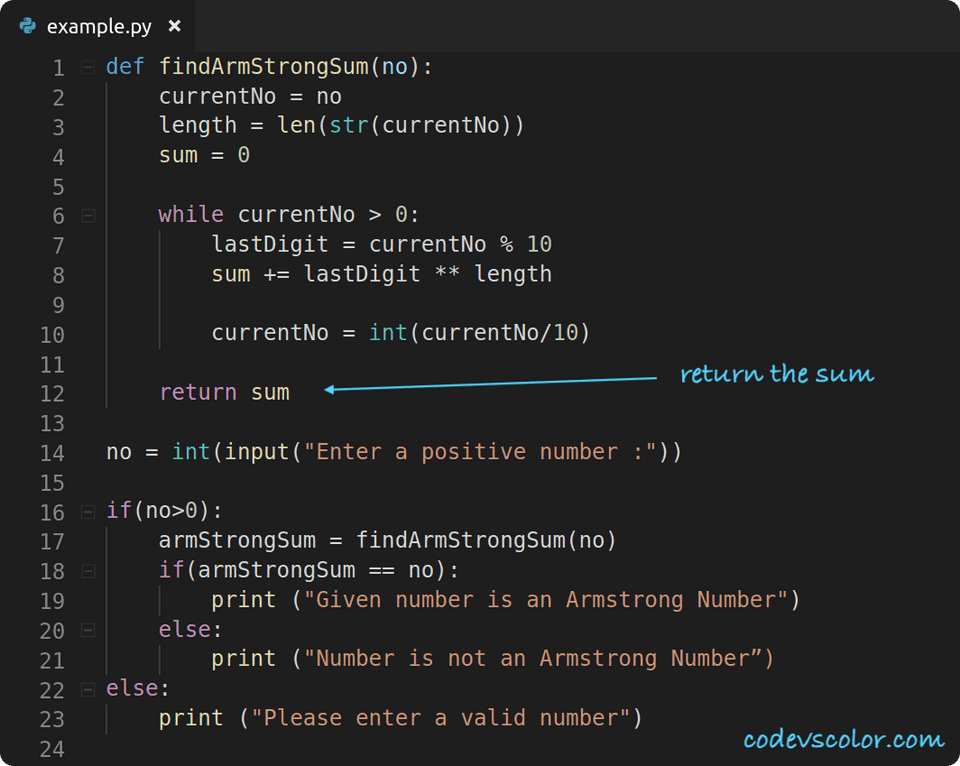Close the example.py tab
Screen dimensions: 960x766
click(x=174, y=26)
